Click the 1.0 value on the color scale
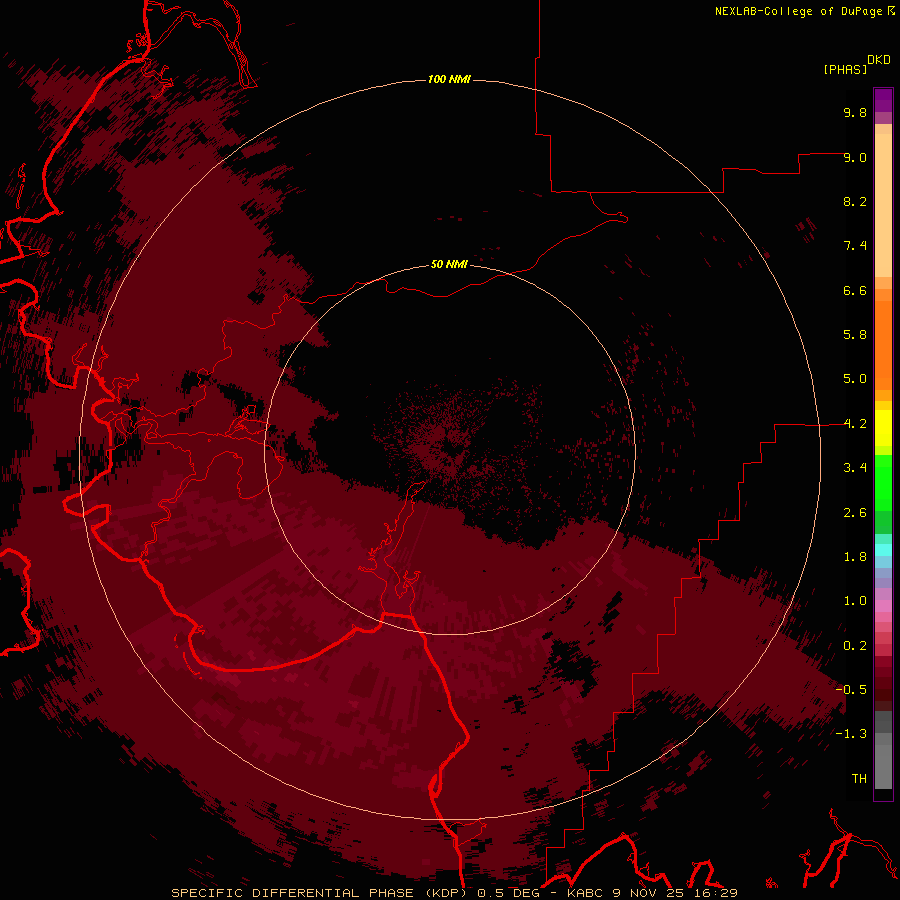This screenshot has height=900, width=900. (855, 601)
